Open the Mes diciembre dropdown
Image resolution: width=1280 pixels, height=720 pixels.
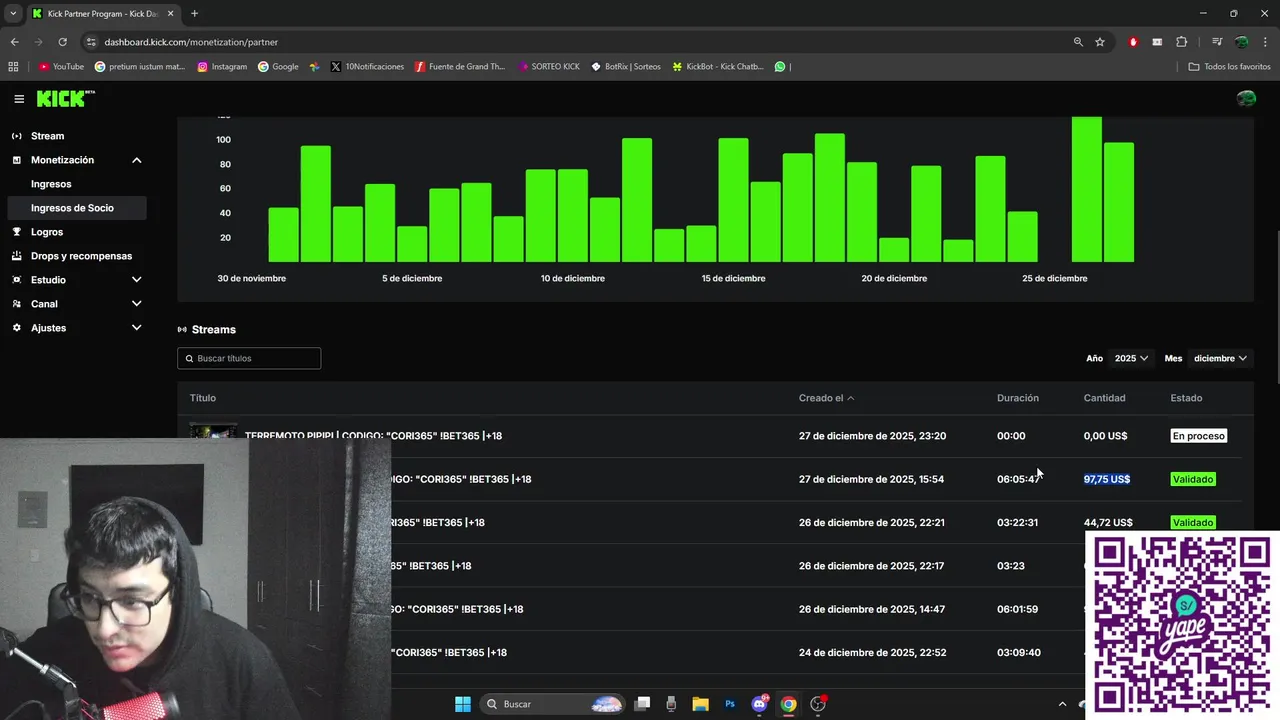point(1220,358)
